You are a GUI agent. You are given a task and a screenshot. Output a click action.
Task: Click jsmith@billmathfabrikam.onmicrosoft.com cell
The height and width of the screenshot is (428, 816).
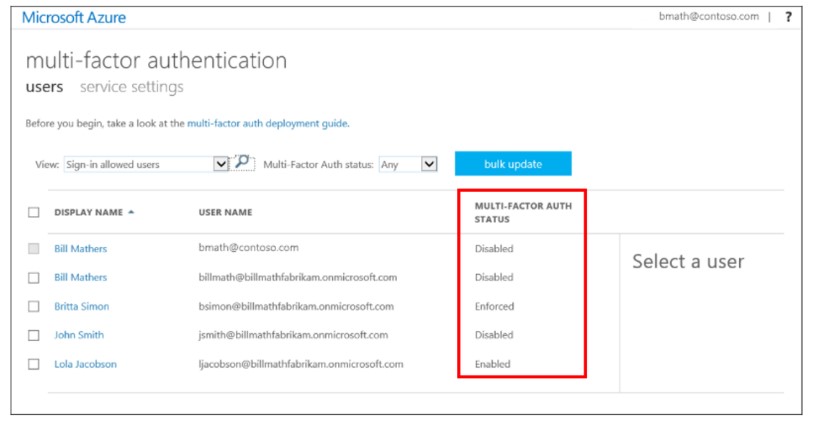click(x=293, y=335)
